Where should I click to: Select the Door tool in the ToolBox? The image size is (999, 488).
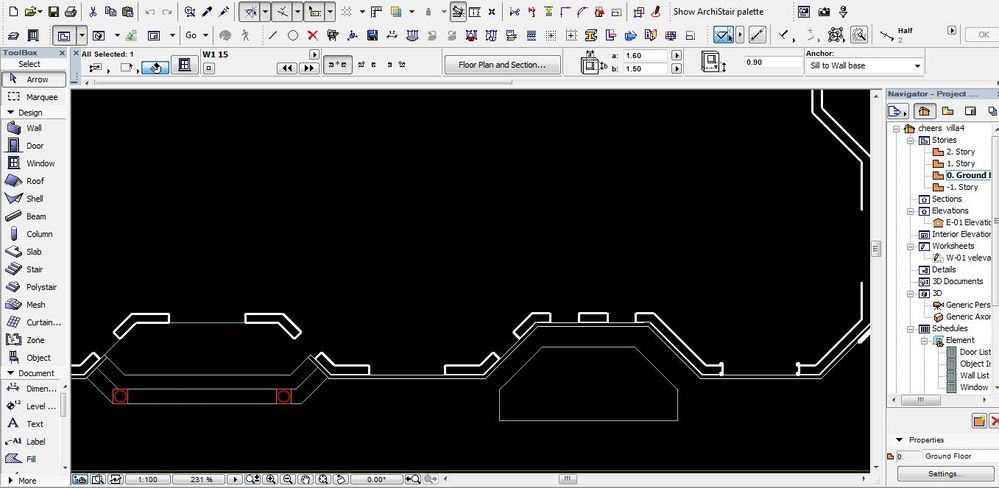33,146
